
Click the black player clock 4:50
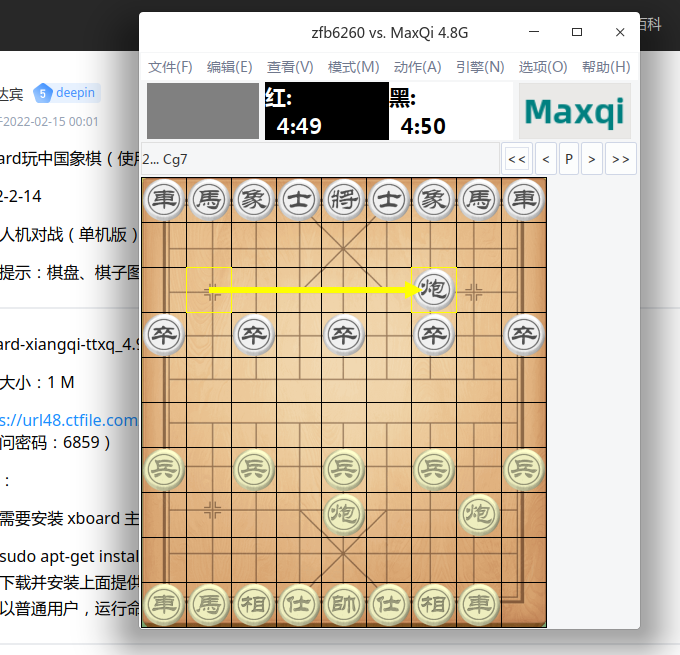(451, 111)
